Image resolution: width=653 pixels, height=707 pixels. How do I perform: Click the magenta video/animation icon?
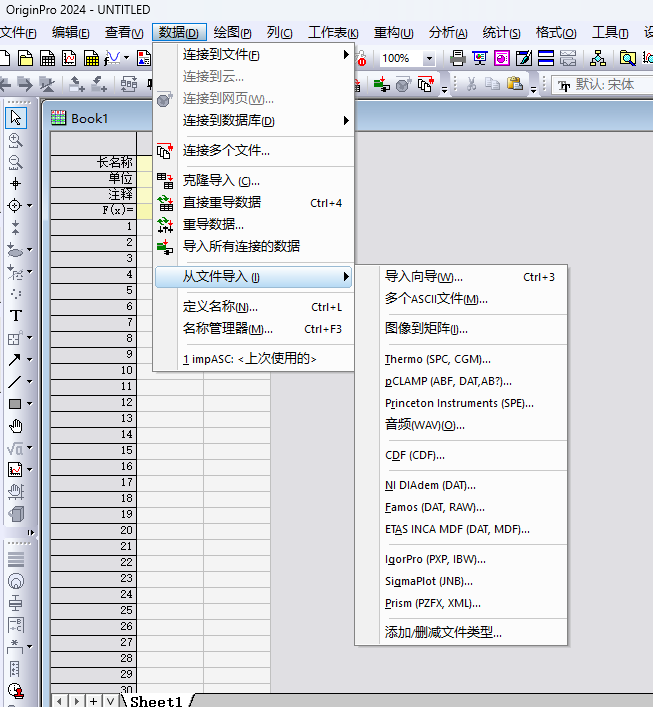(502, 58)
